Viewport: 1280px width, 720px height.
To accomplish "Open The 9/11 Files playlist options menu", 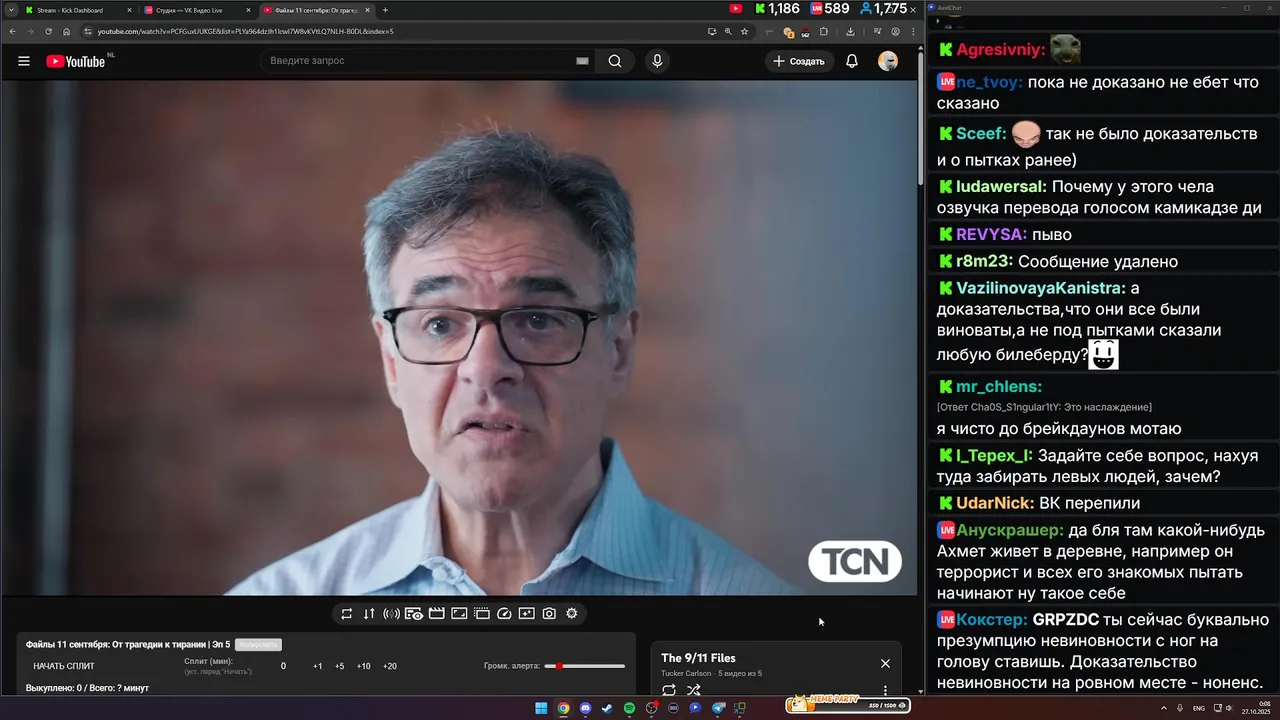I will coord(885,690).
